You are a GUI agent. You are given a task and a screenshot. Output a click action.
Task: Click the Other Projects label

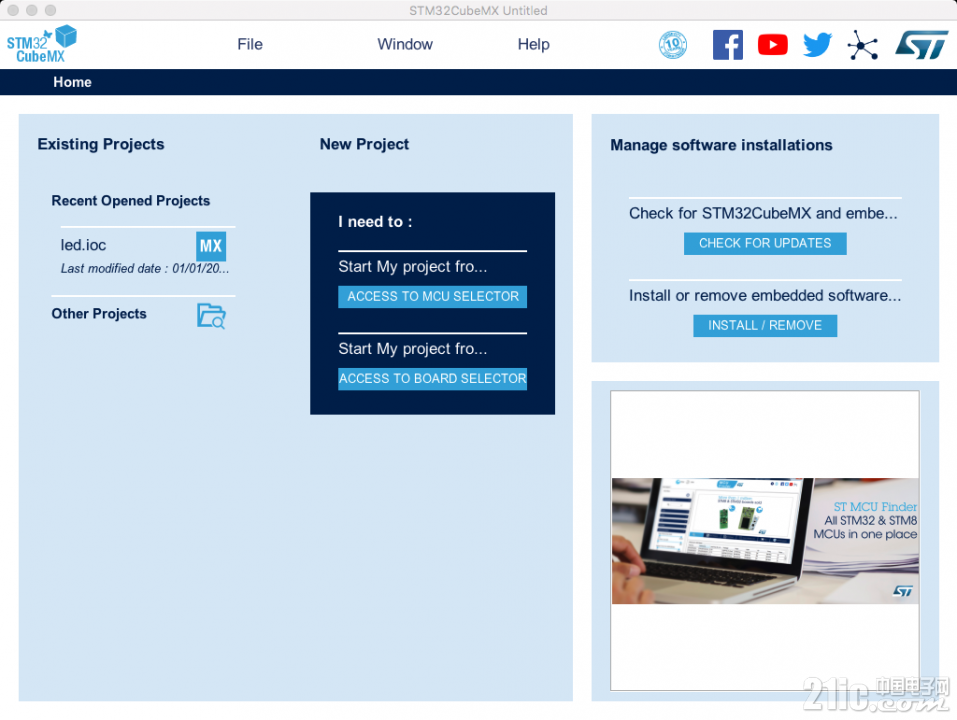pos(99,314)
